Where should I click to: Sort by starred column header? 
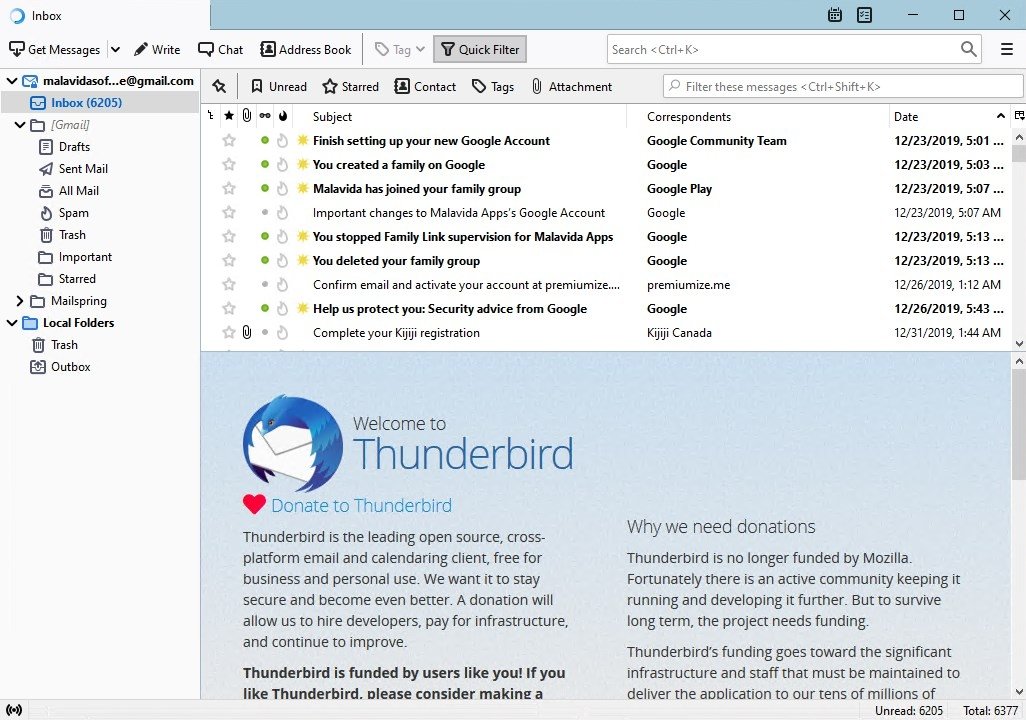pos(228,116)
